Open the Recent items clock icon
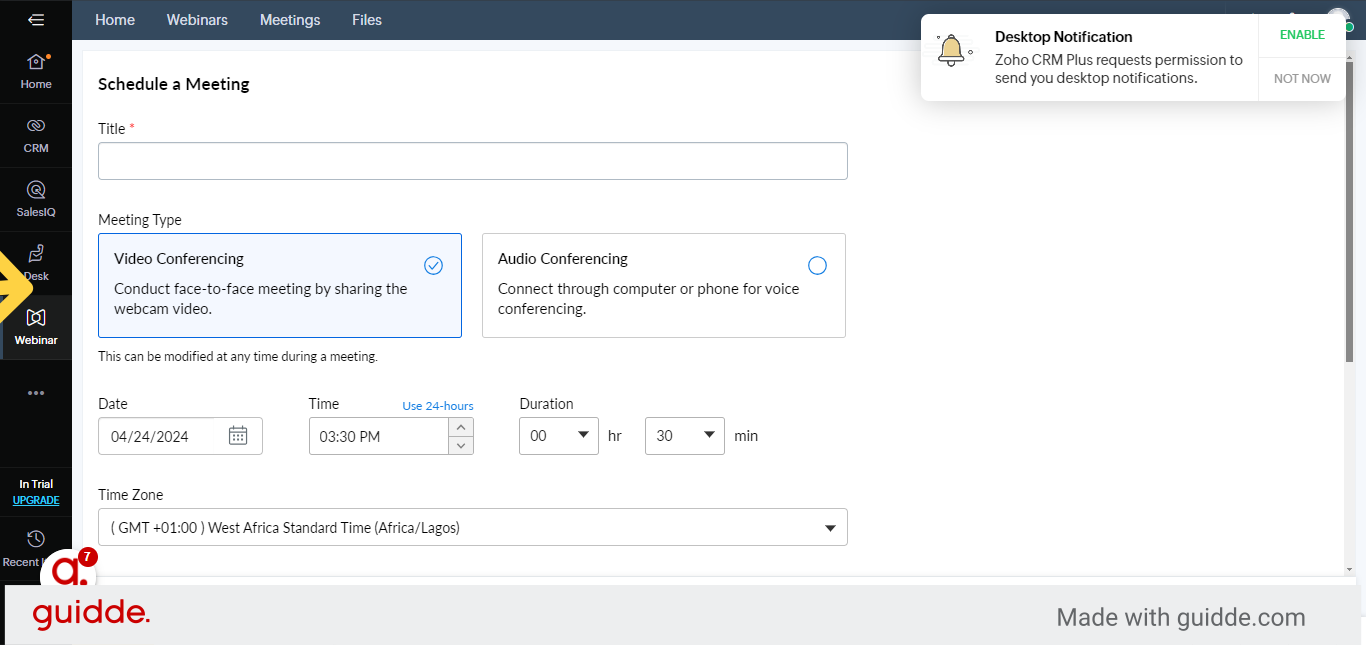The height and width of the screenshot is (645, 1366). 36,539
